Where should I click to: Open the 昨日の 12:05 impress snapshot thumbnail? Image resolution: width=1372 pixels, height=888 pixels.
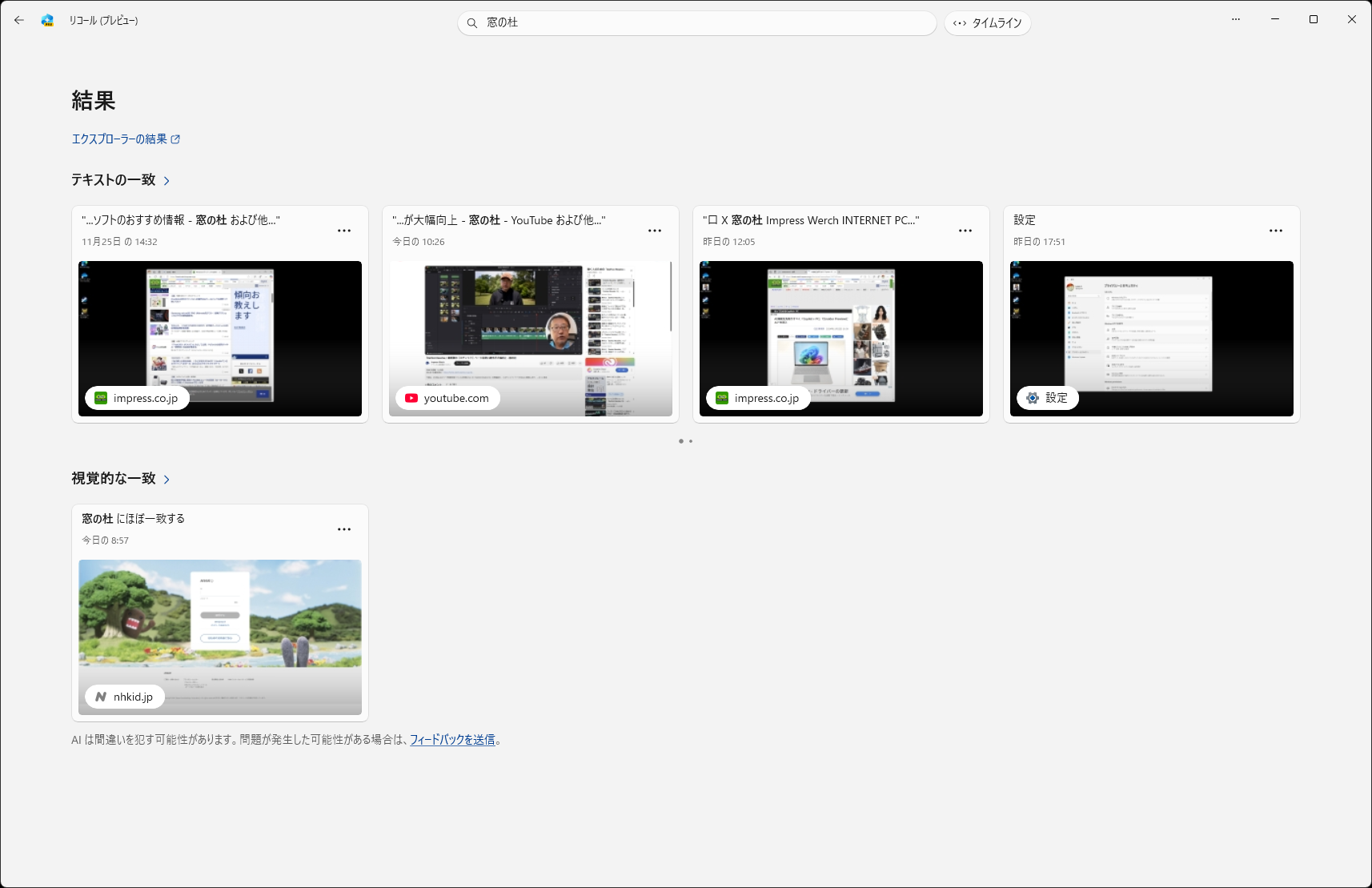(841, 339)
